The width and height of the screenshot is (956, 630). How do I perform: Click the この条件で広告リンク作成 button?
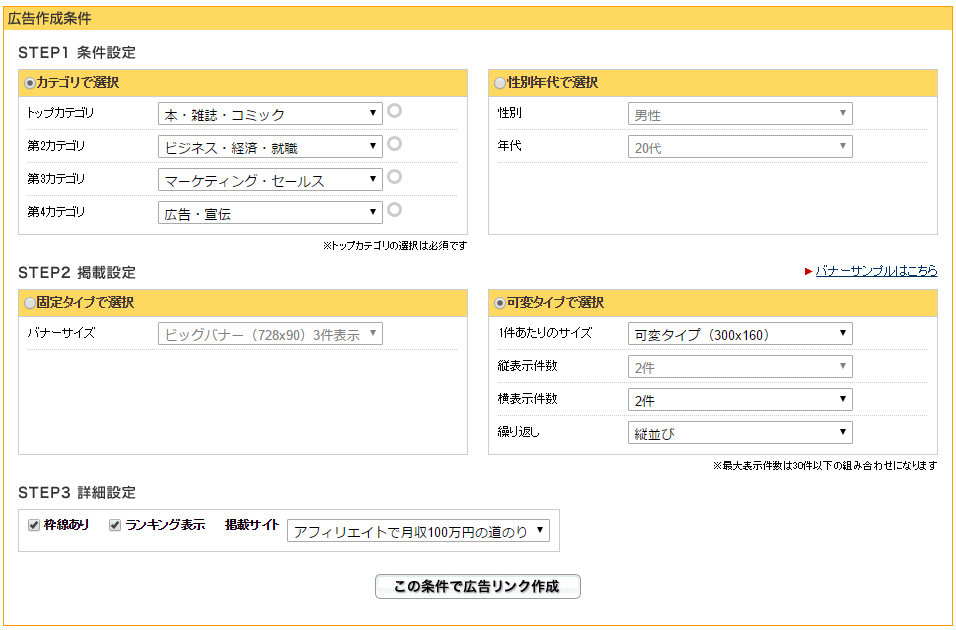click(477, 586)
